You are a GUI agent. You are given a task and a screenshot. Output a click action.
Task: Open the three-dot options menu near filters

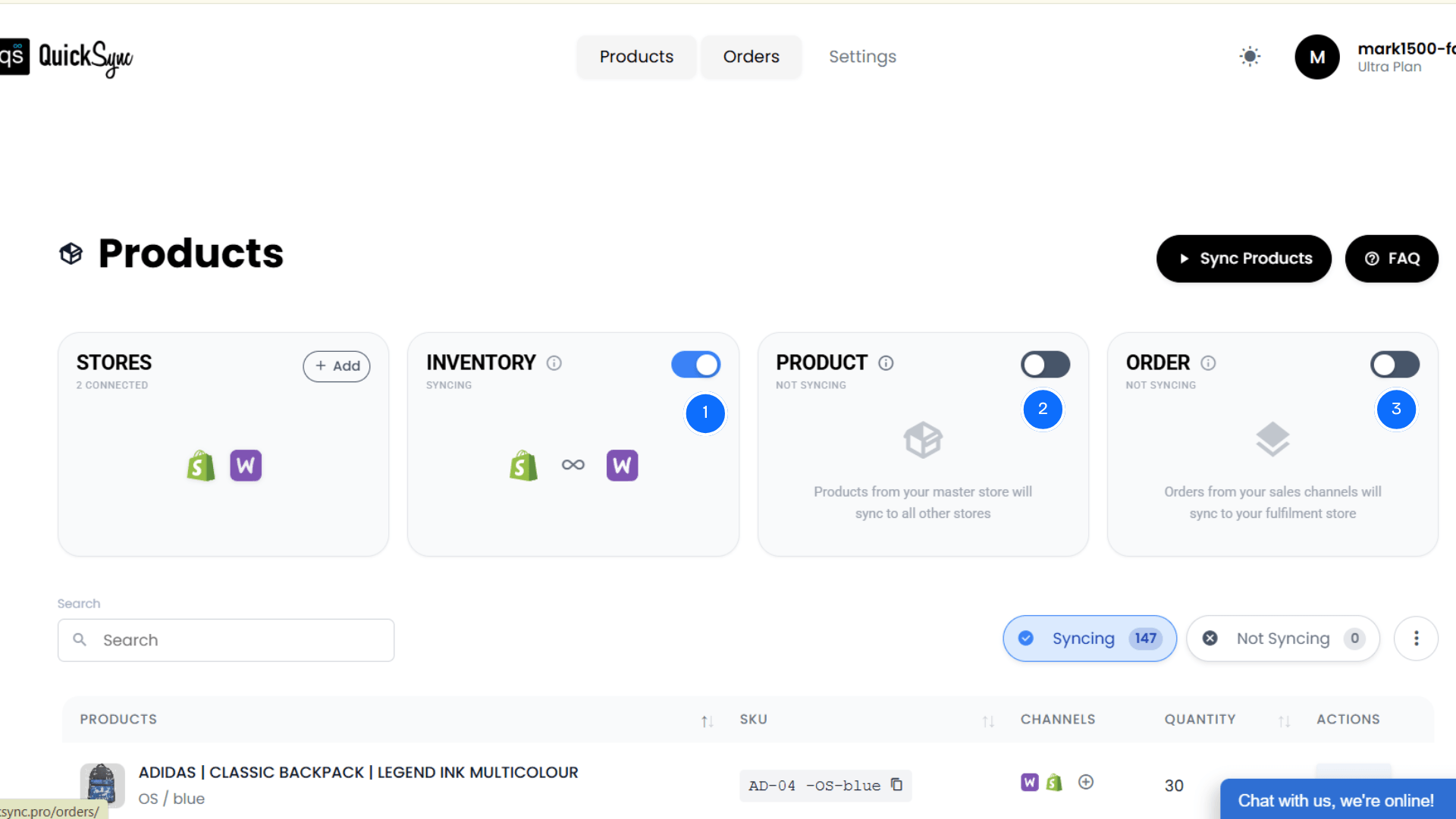tap(1416, 638)
